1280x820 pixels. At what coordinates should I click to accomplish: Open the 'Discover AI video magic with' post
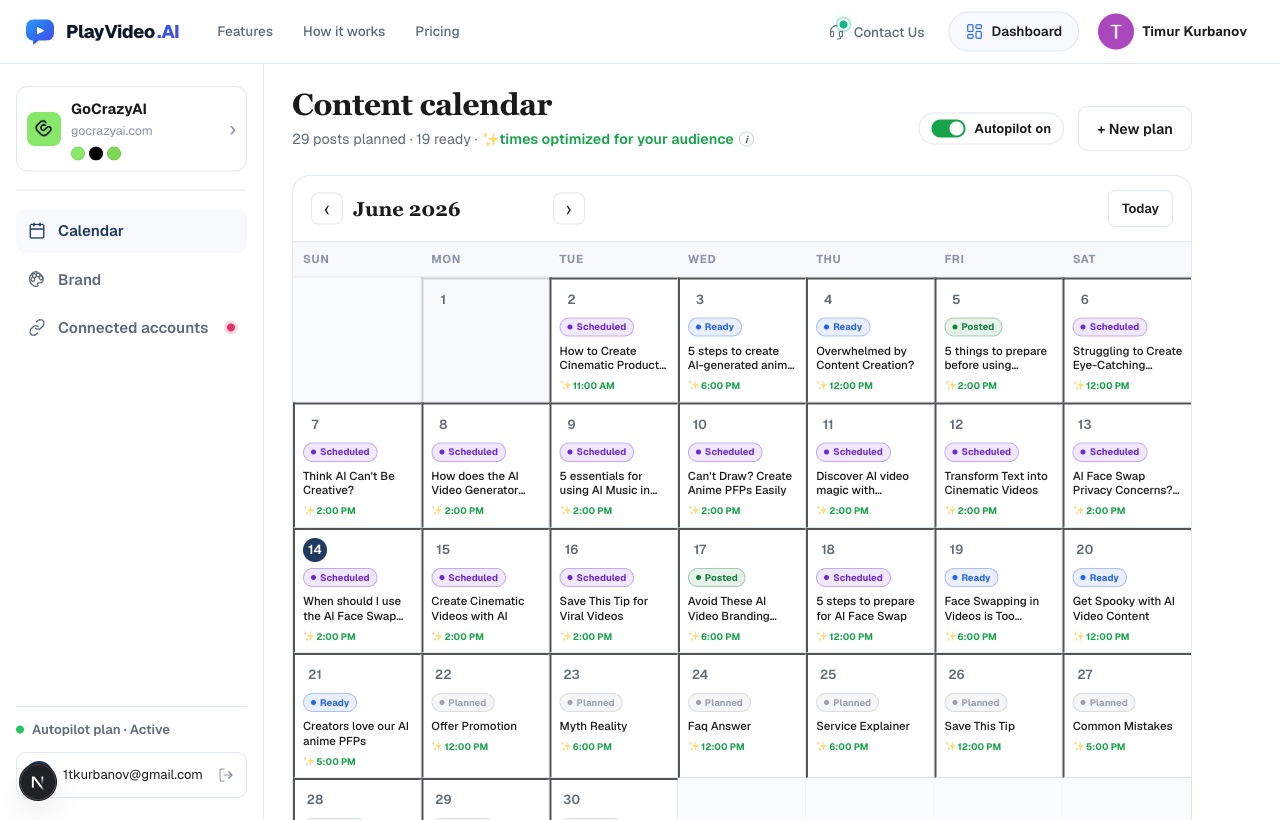click(x=862, y=483)
